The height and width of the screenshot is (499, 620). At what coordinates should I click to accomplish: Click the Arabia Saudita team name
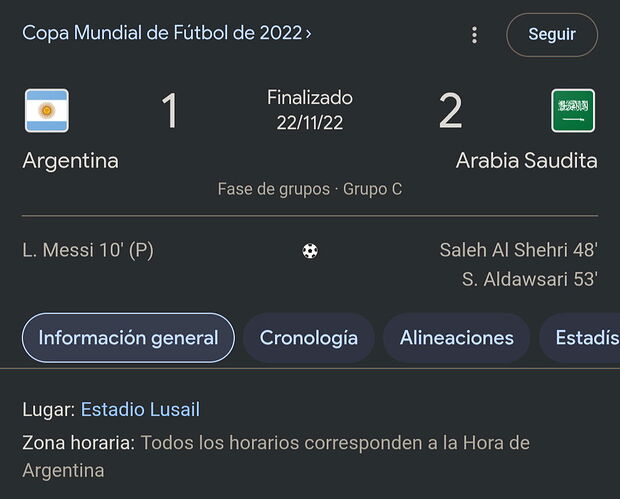point(526,160)
